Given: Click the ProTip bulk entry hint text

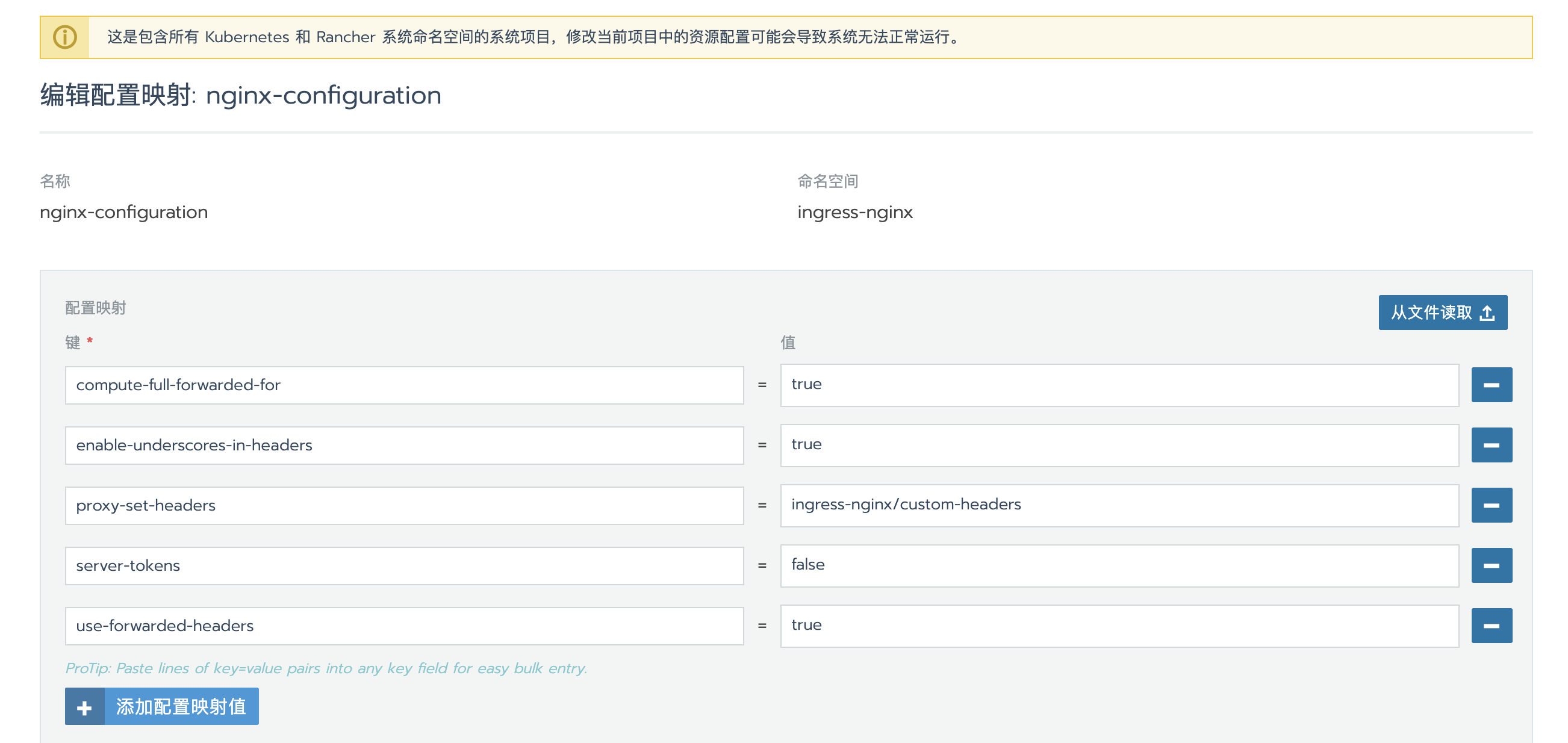Looking at the screenshot, I should pos(326,668).
